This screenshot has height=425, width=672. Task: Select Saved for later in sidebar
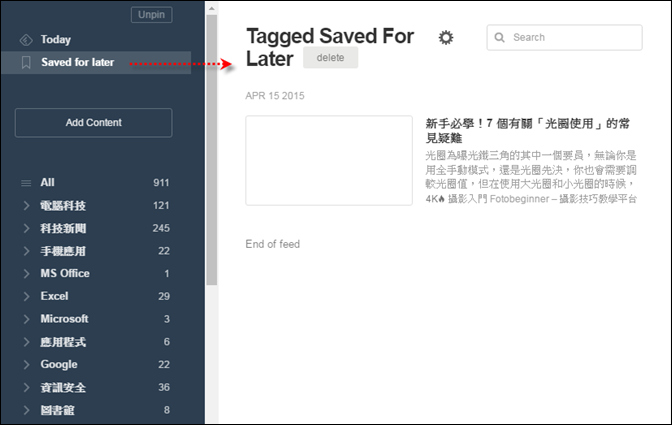pyautogui.click(x=96, y=63)
